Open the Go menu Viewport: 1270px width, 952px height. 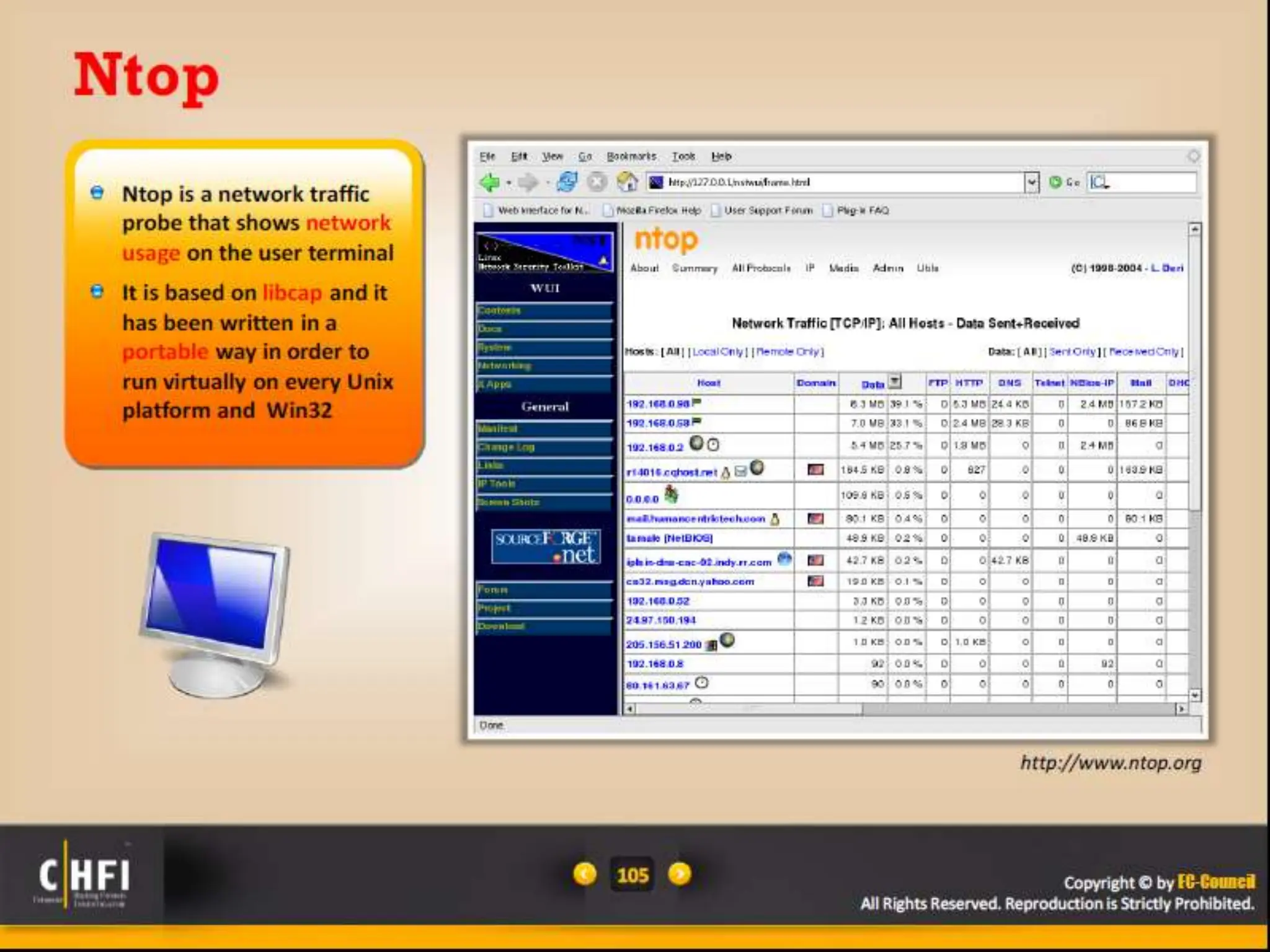pyautogui.click(x=585, y=156)
